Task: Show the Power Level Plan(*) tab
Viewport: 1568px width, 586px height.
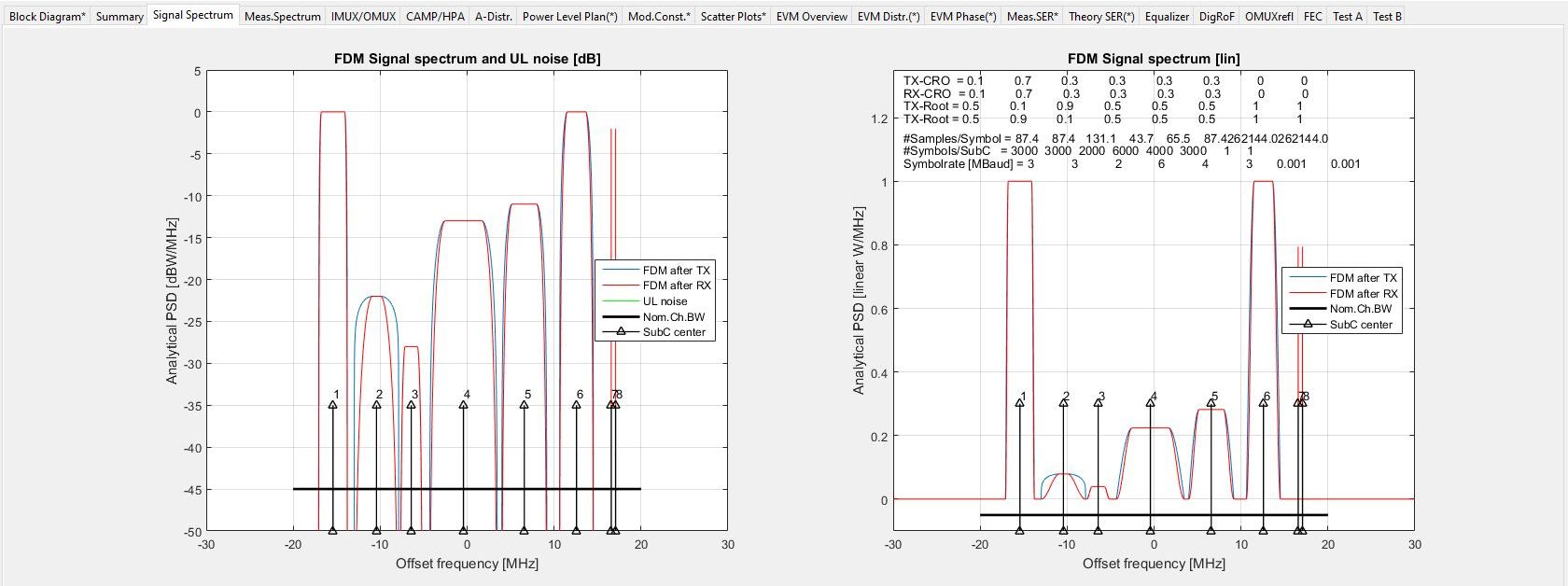Action: (x=569, y=17)
